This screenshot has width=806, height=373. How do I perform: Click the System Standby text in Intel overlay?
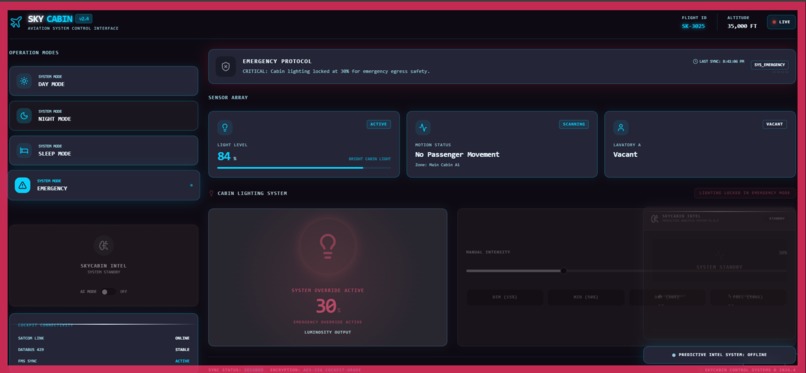719,267
